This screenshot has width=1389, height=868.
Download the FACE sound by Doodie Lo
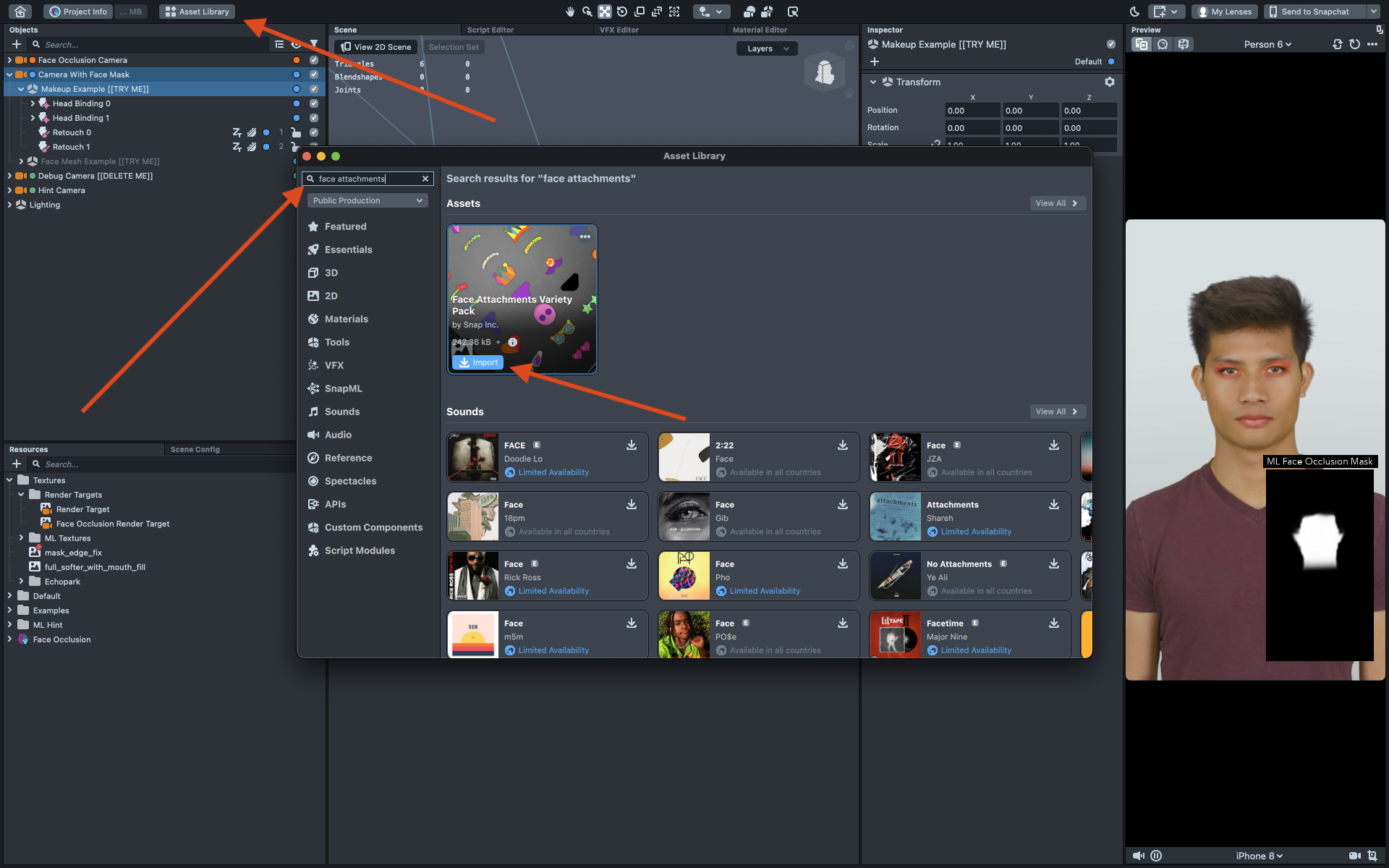632,446
